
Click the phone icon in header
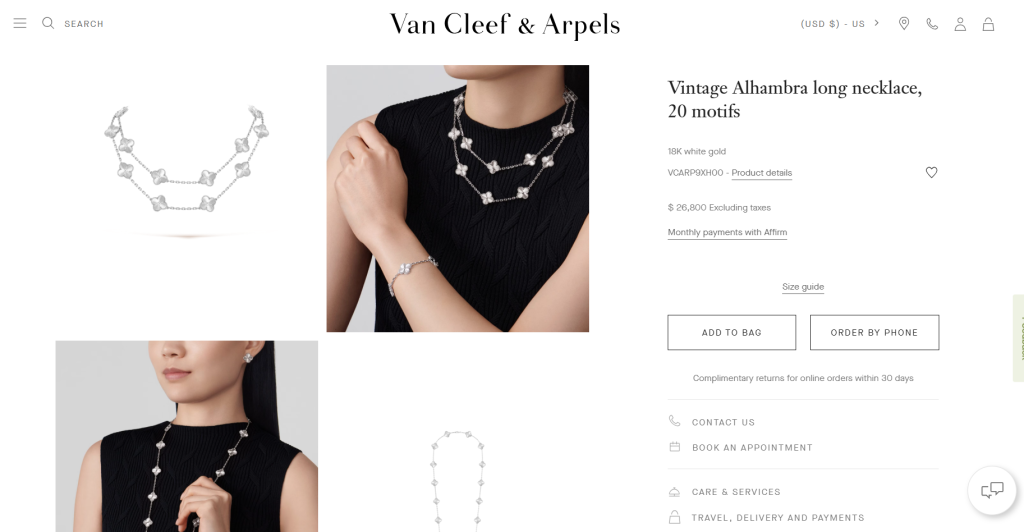(x=932, y=24)
